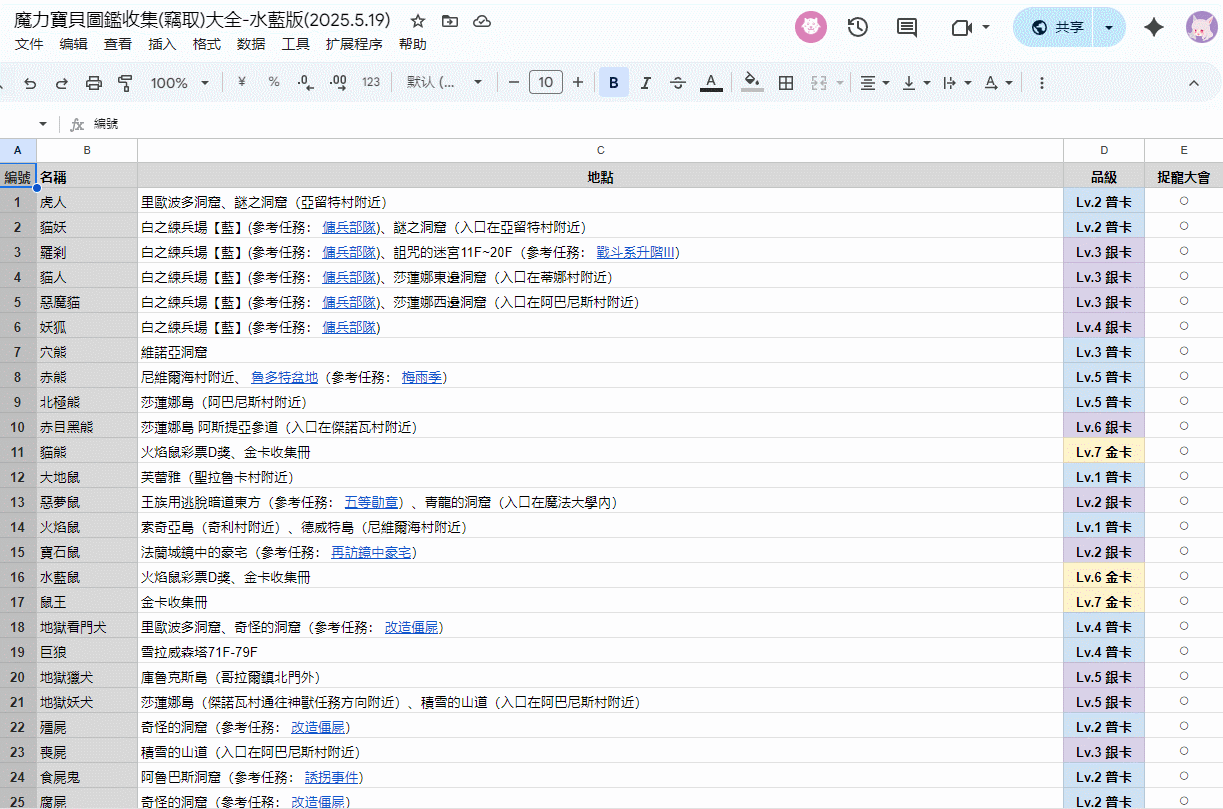The image size is (1223, 809).
Task: Print the spreadsheet
Action: pos(94,83)
